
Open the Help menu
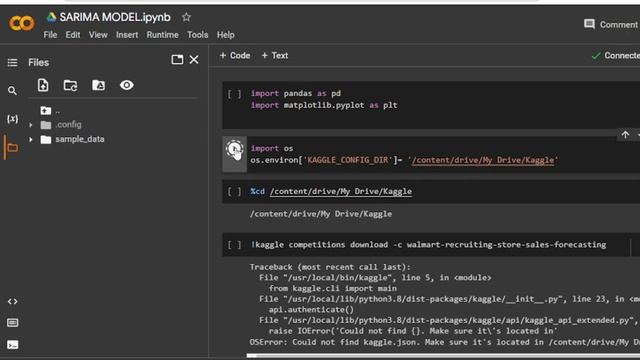pyautogui.click(x=225, y=35)
